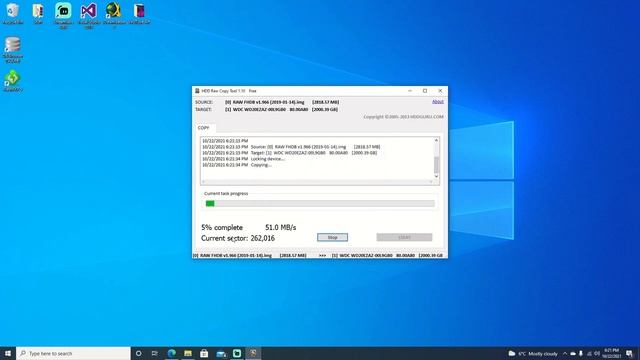Click the log scroll-down arrow
Viewport: 640px width, 360px height.
point(436,176)
